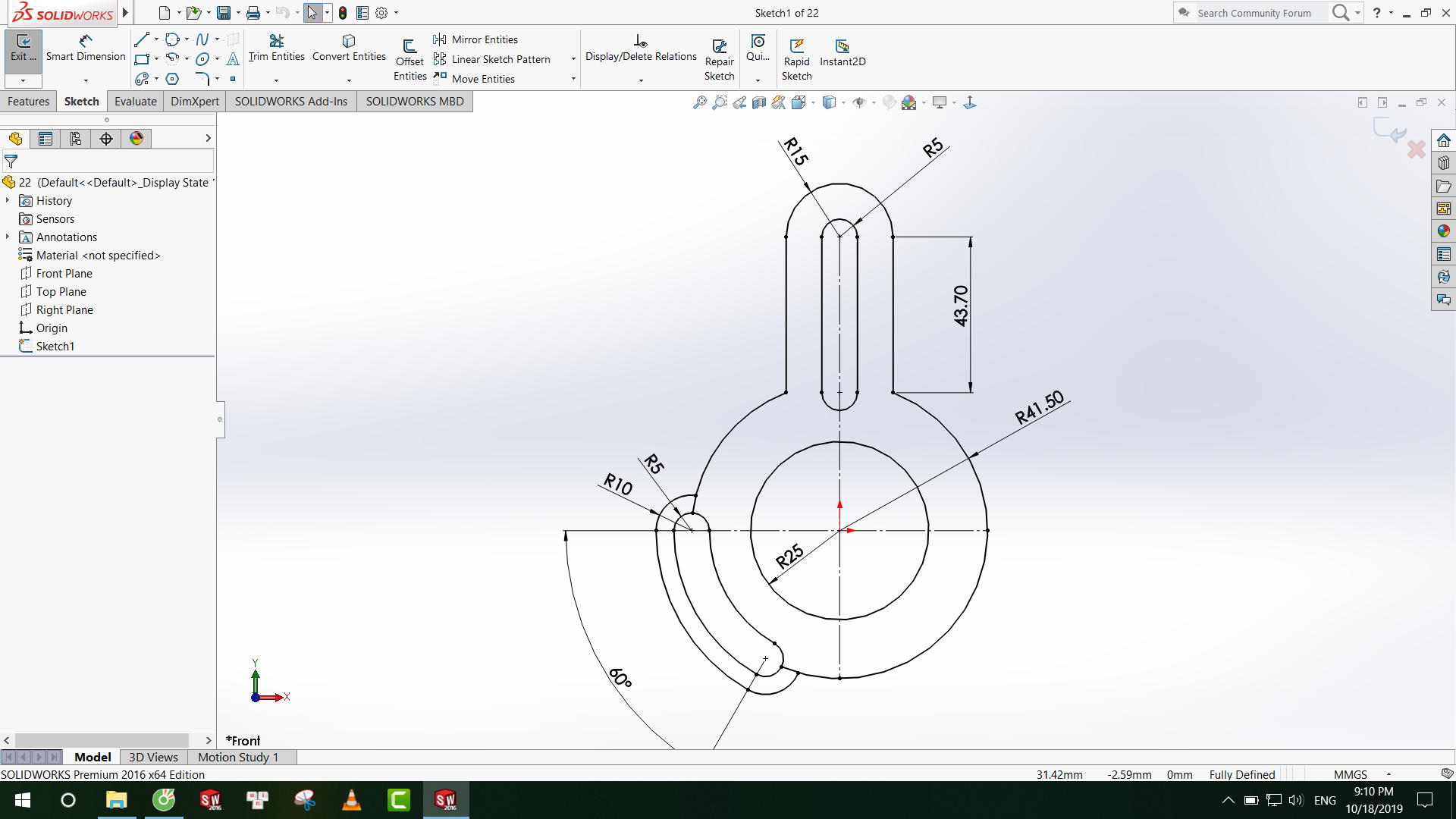This screenshot has height=819, width=1456.
Task: Click the Rebuild traffic light icon
Action: tap(343, 13)
